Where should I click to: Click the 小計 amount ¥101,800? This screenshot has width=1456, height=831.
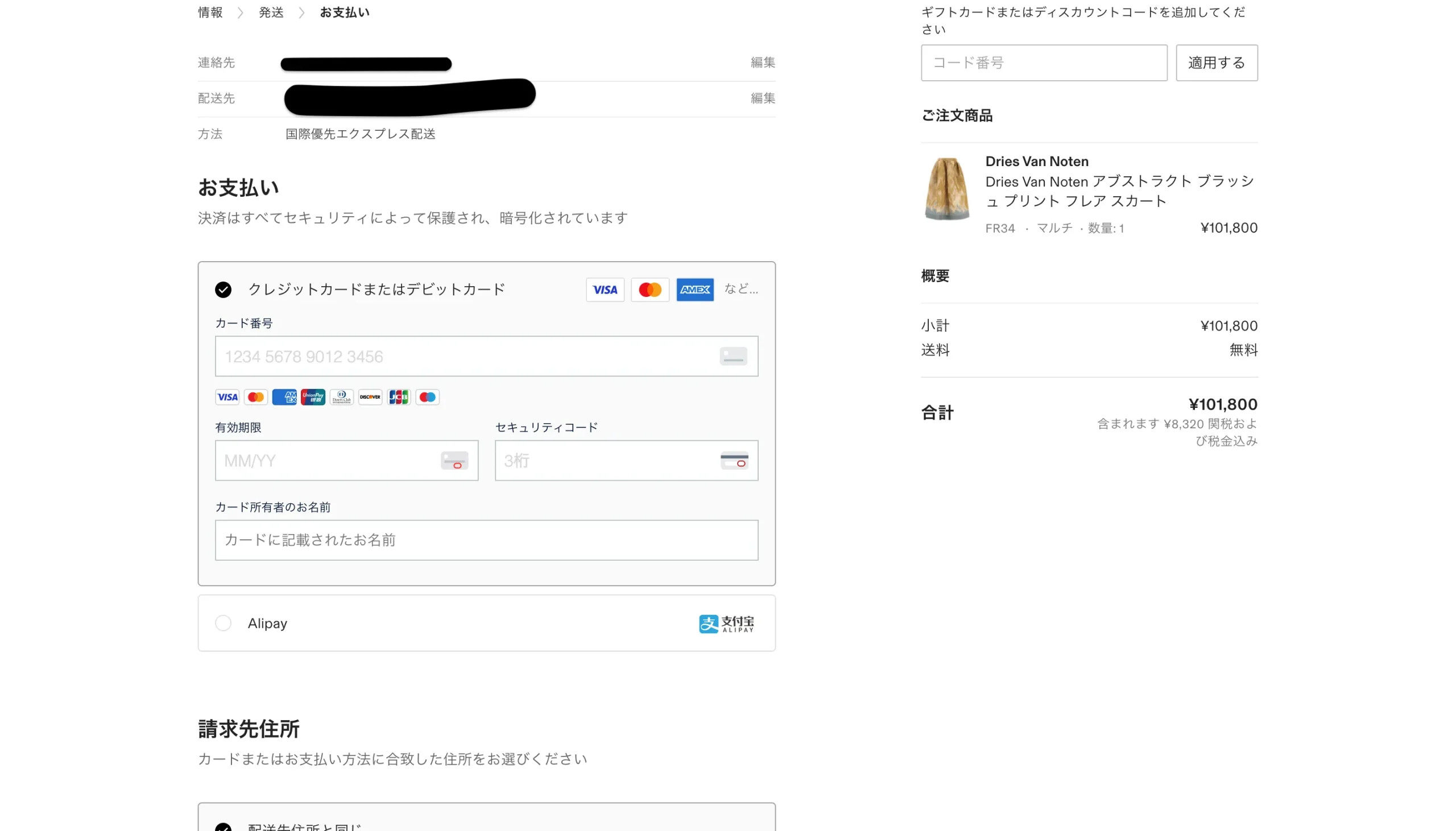tap(1228, 326)
